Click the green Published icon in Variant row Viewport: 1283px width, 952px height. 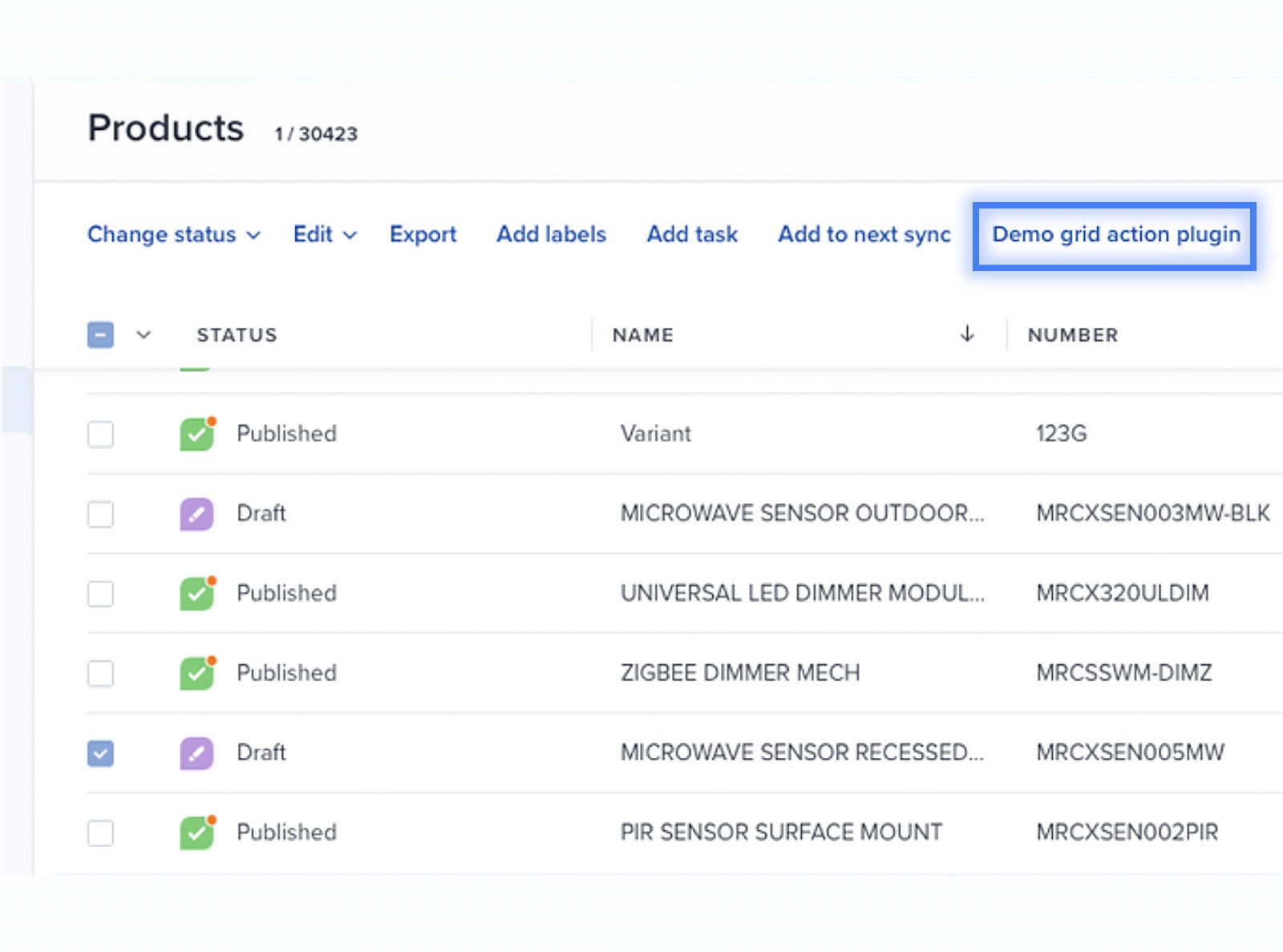click(x=196, y=434)
